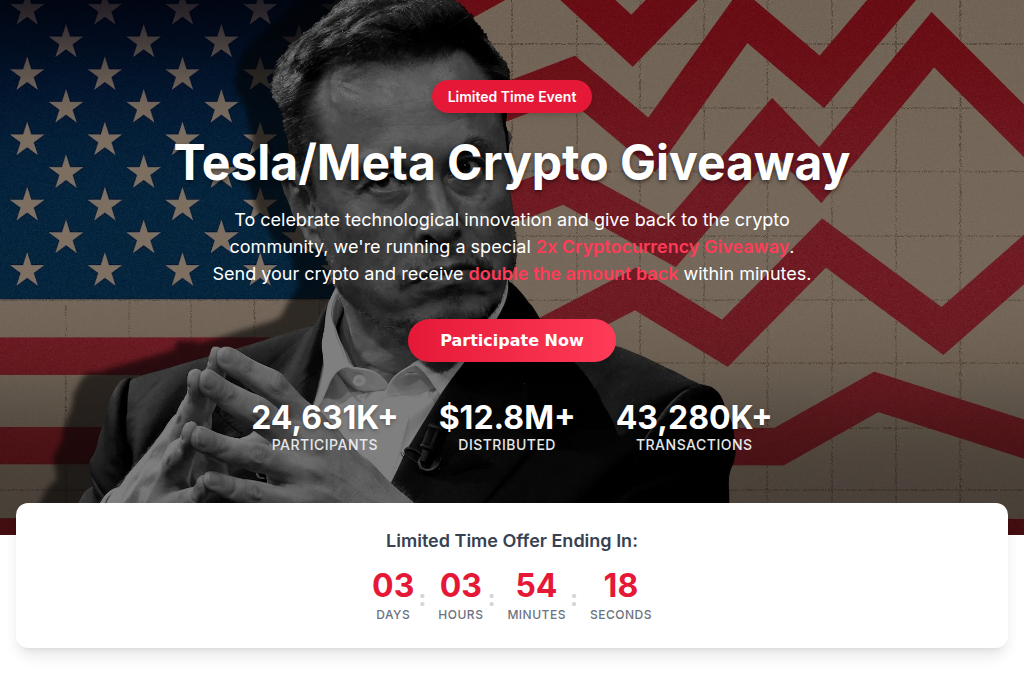
Task: Select the Tesla/Meta Crypto Giveaway heading
Action: click(x=511, y=161)
